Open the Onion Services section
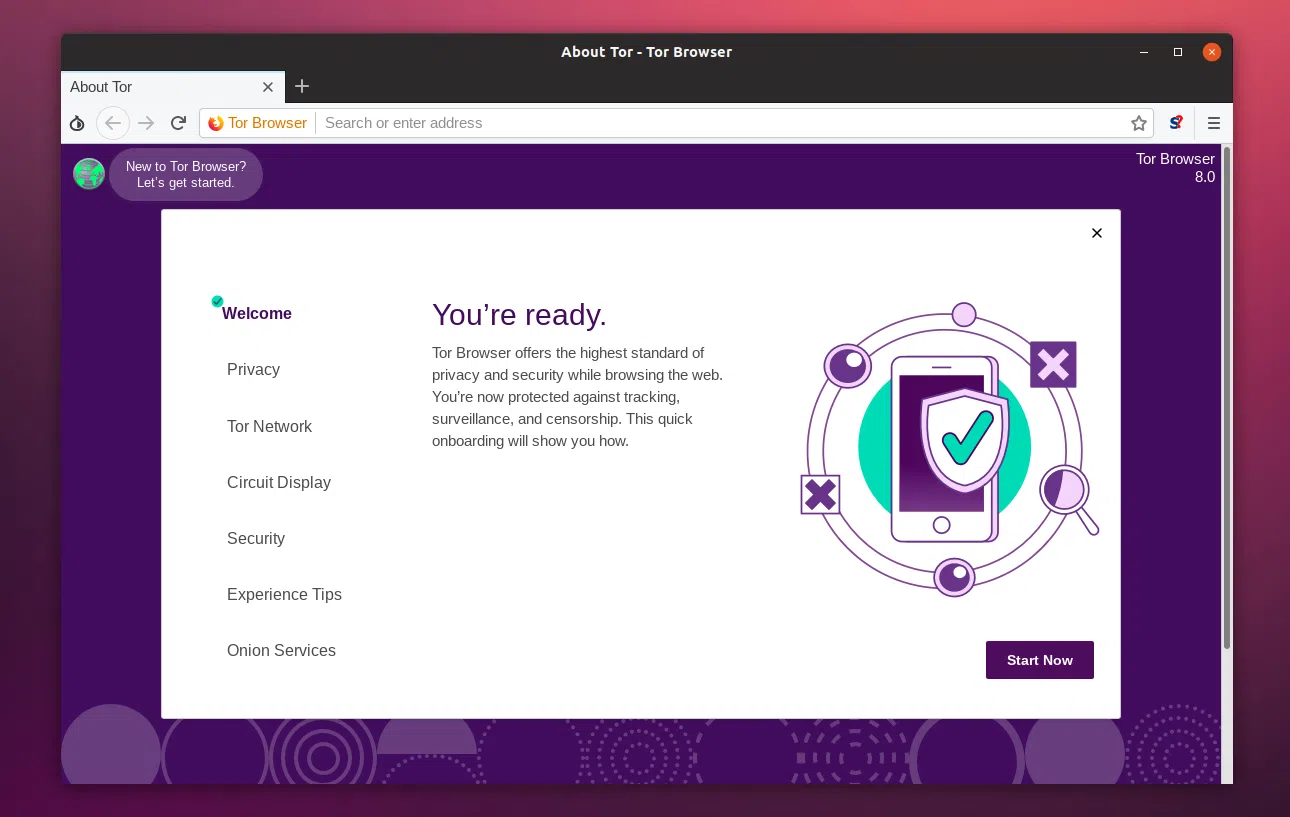The width and height of the screenshot is (1290, 817). 281,650
